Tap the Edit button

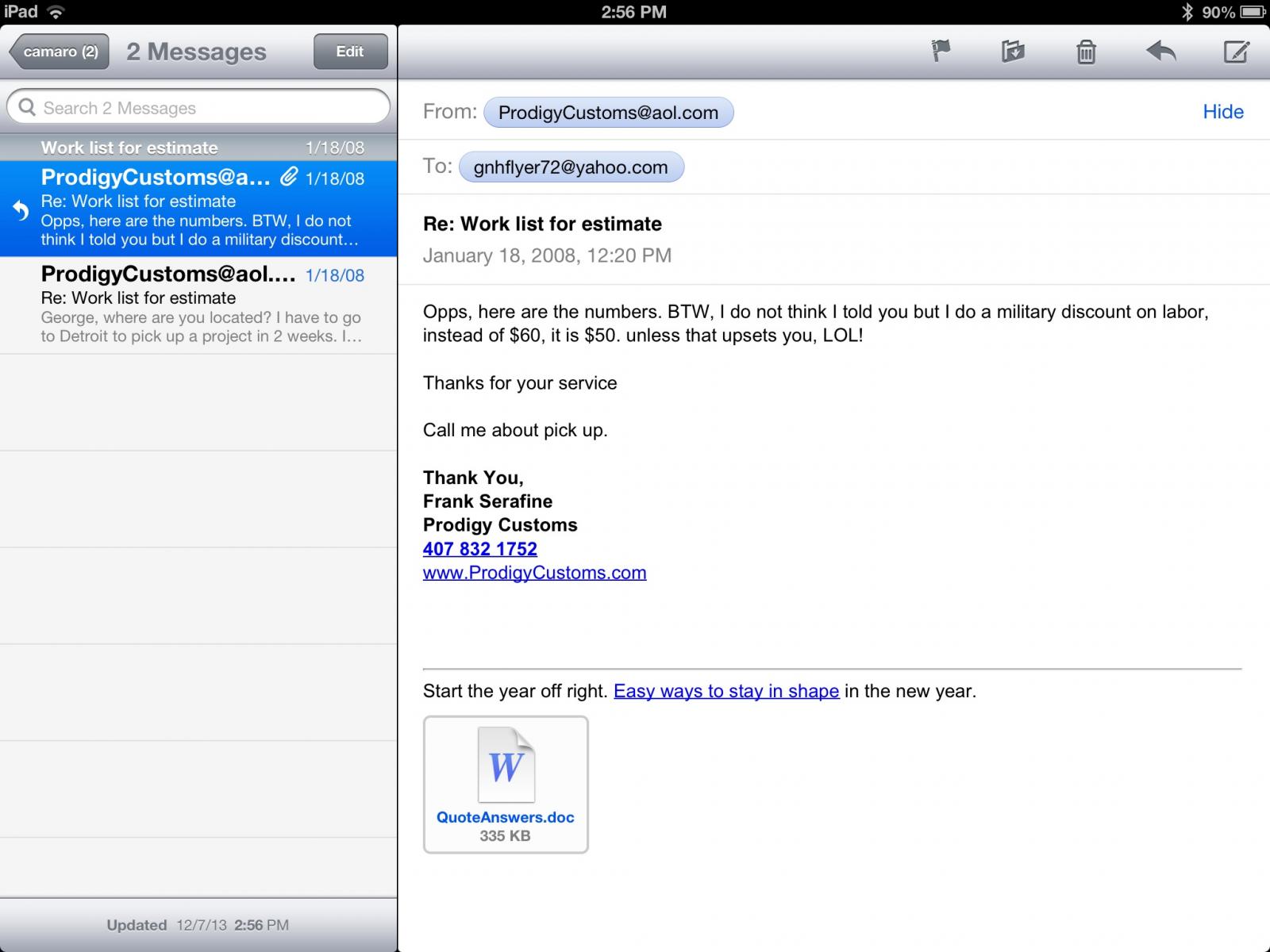pos(350,52)
